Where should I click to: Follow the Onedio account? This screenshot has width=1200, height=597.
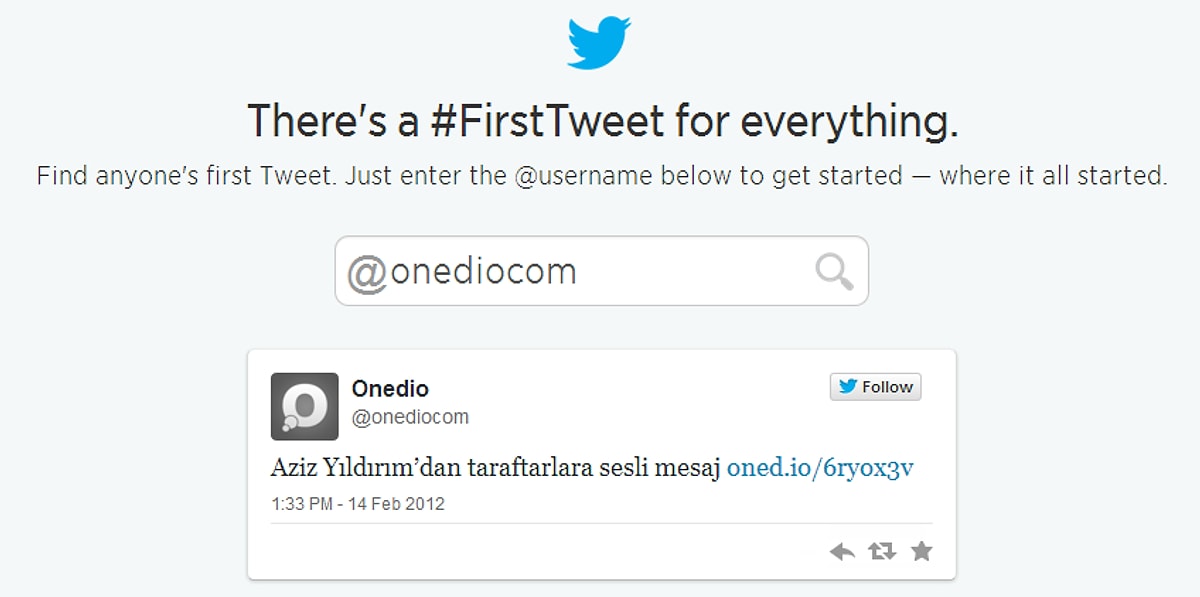pyautogui.click(x=875, y=387)
